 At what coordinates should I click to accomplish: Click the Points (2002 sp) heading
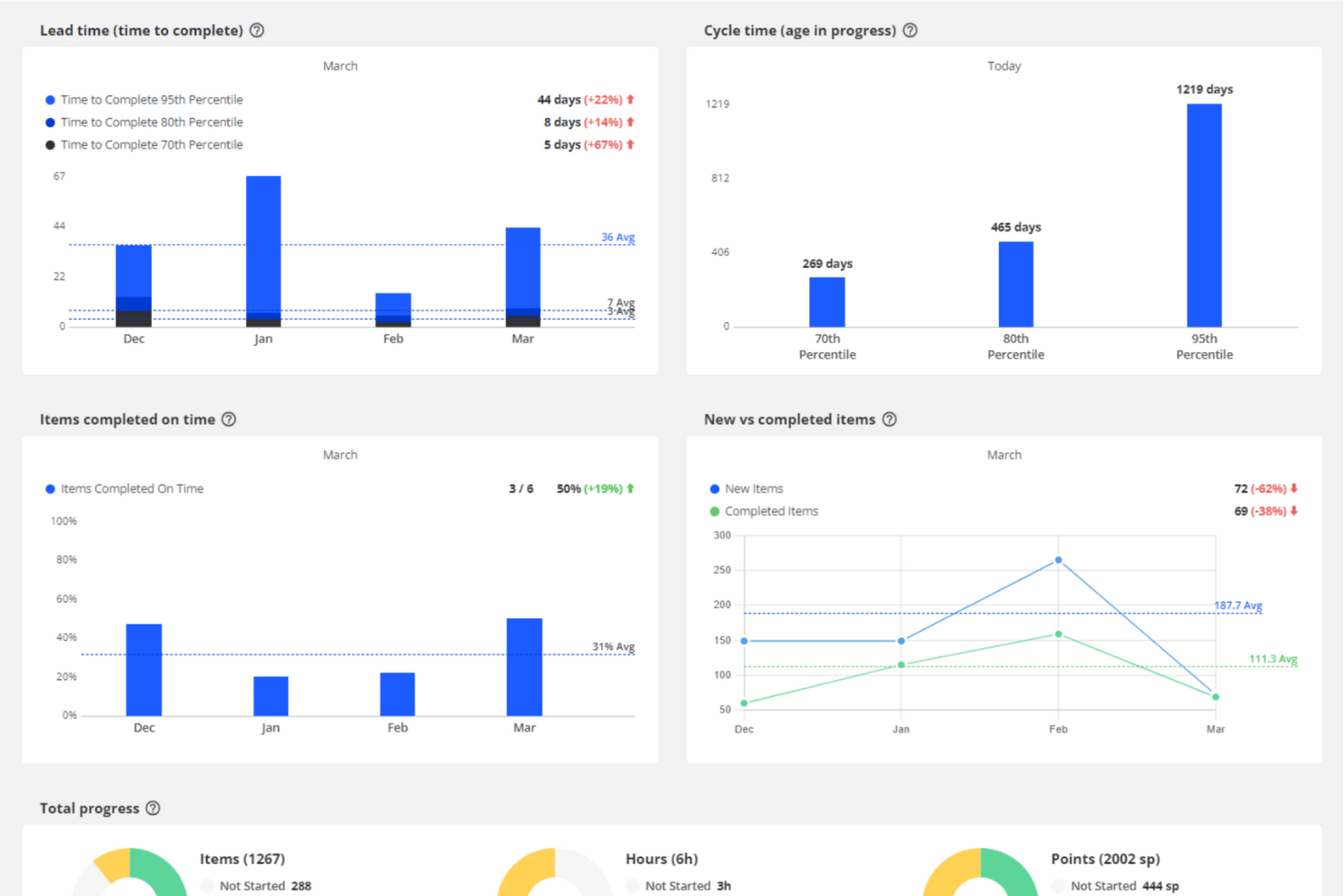click(1105, 859)
